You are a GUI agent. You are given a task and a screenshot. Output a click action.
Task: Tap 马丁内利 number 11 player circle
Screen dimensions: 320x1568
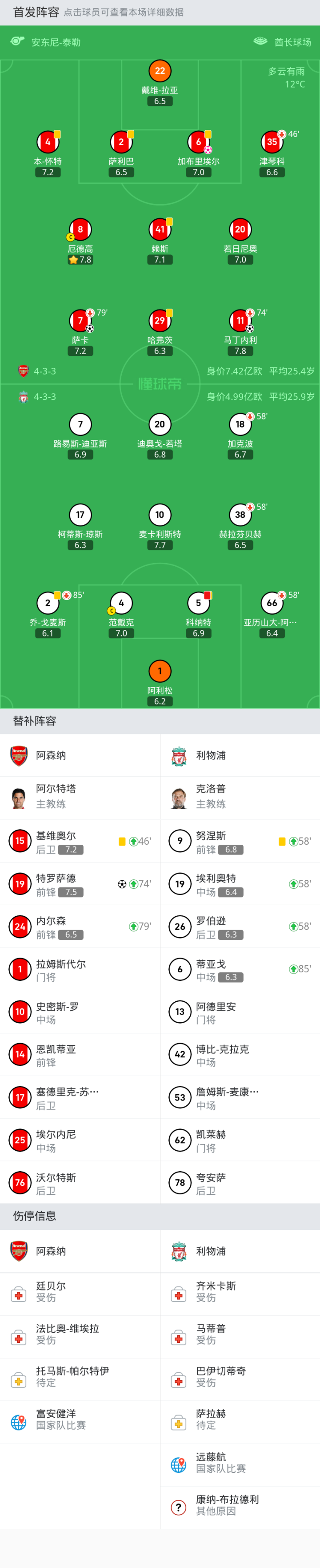coord(240,320)
